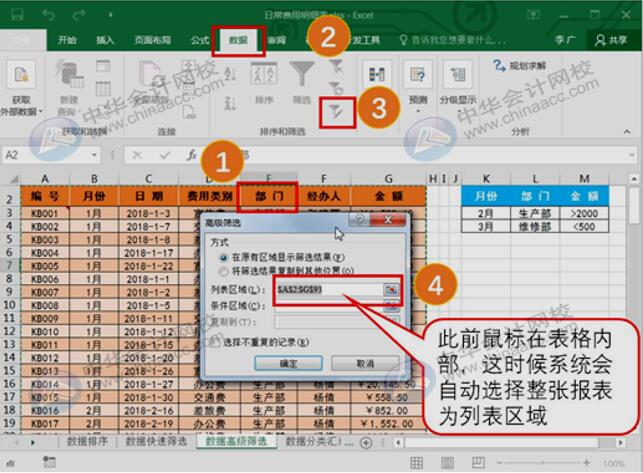Viewport: 643px width, 473px height.
Task: Click the 规划求解 solver button
Action: [x=520, y=66]
